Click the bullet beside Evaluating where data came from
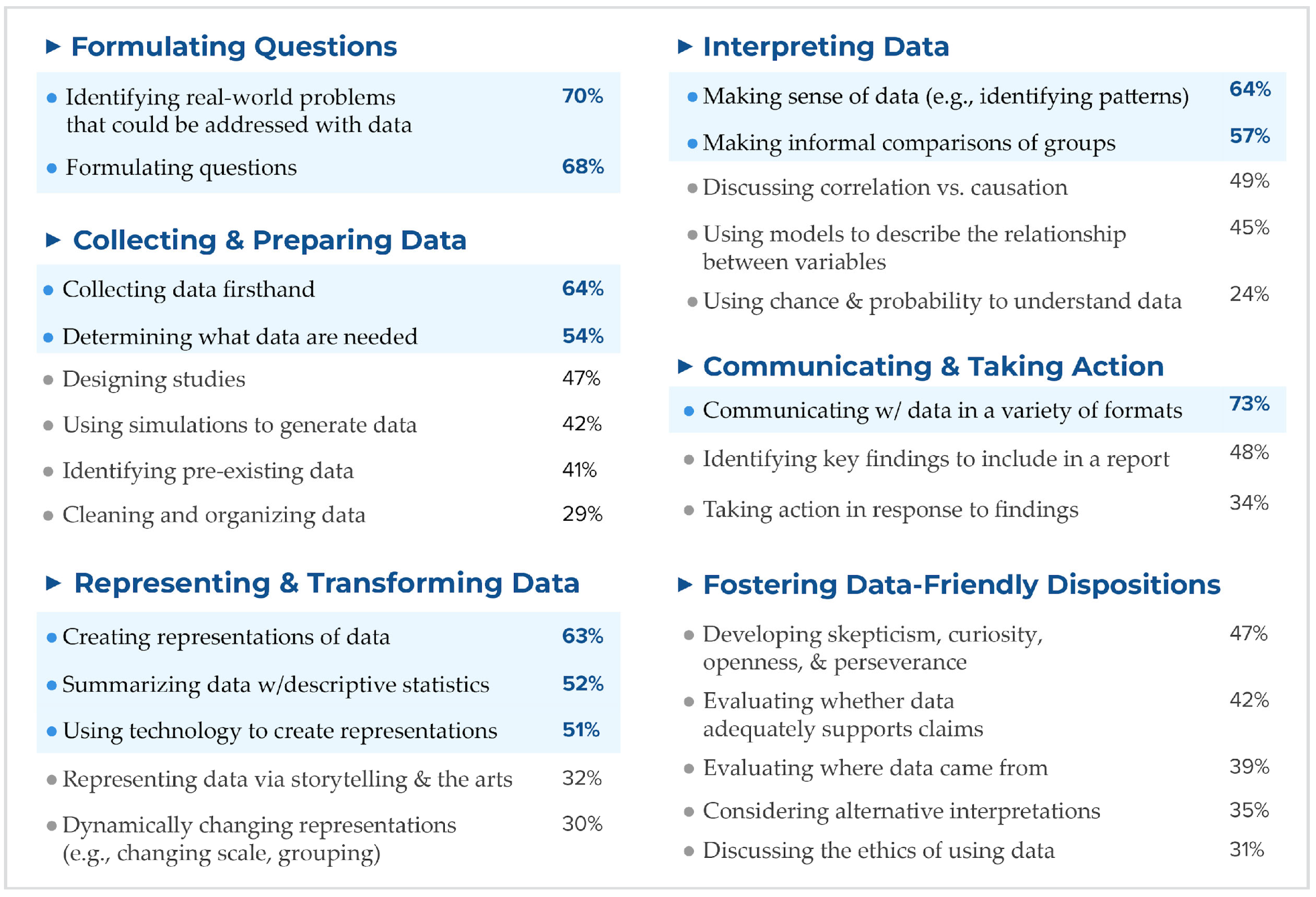 (688, 769)
